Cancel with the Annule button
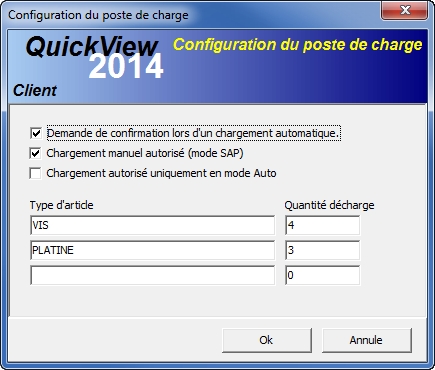 coord(367,340)
